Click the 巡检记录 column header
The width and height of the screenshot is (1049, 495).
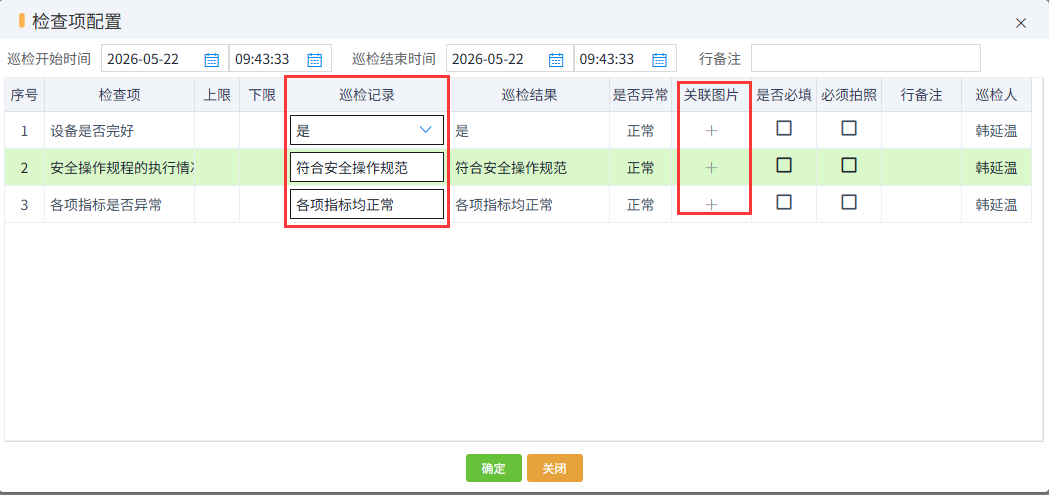click(367, 95)
